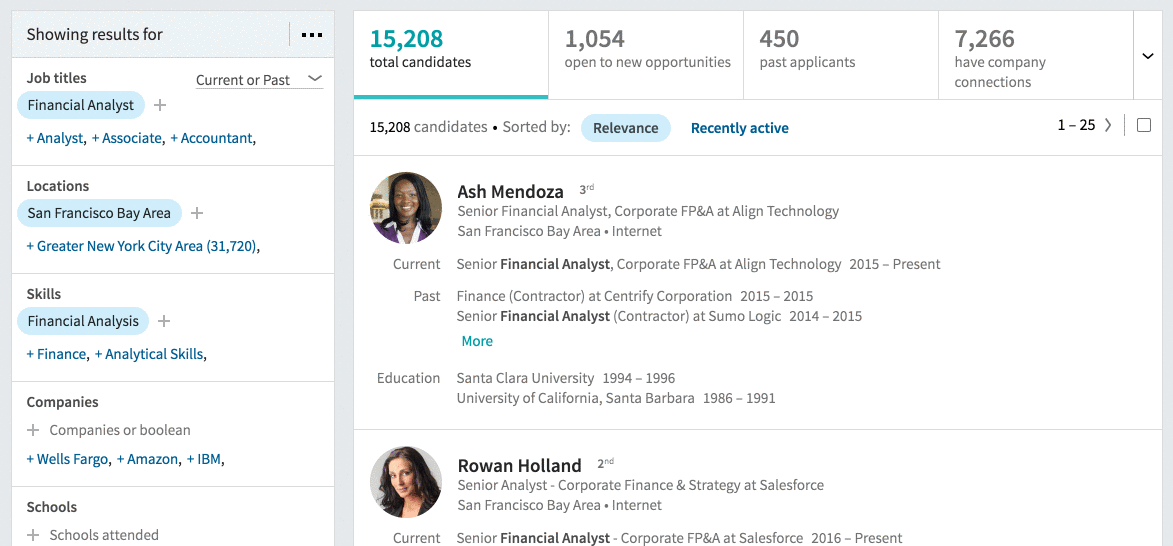This screenshot has height=546, width=1173.
Task: Expand the candidate stats chevron
Action: [1148, 56]
